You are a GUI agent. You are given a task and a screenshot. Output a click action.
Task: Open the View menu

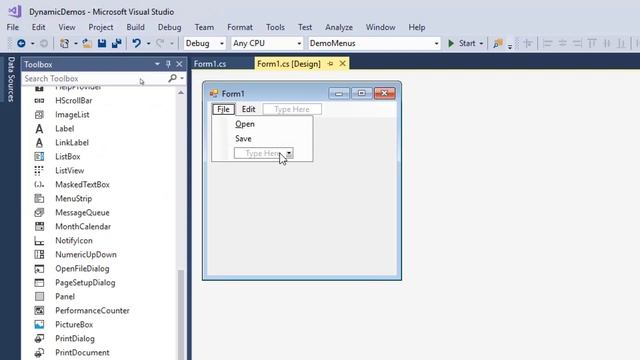67,27
